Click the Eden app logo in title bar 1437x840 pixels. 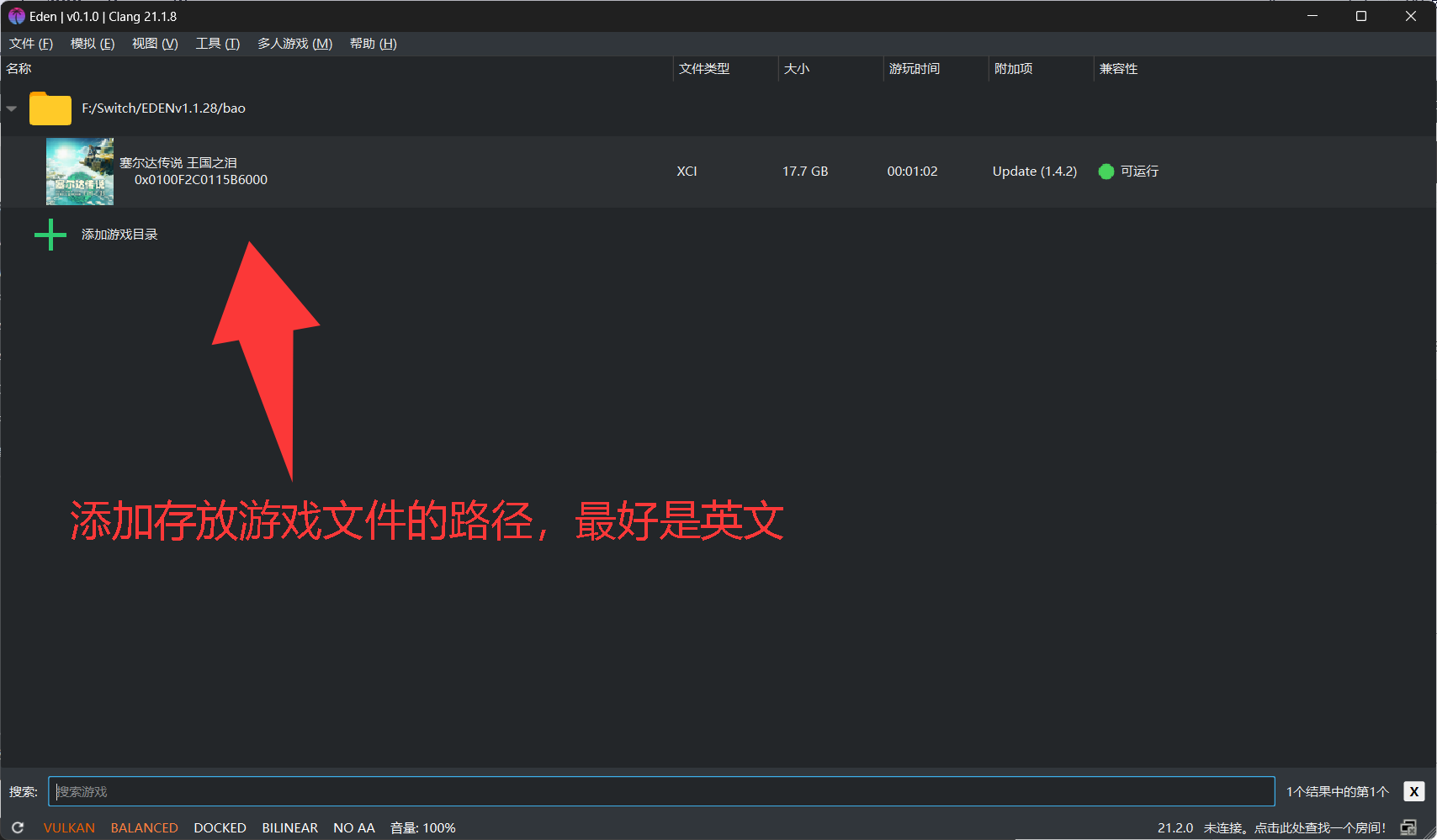point(16,16)
